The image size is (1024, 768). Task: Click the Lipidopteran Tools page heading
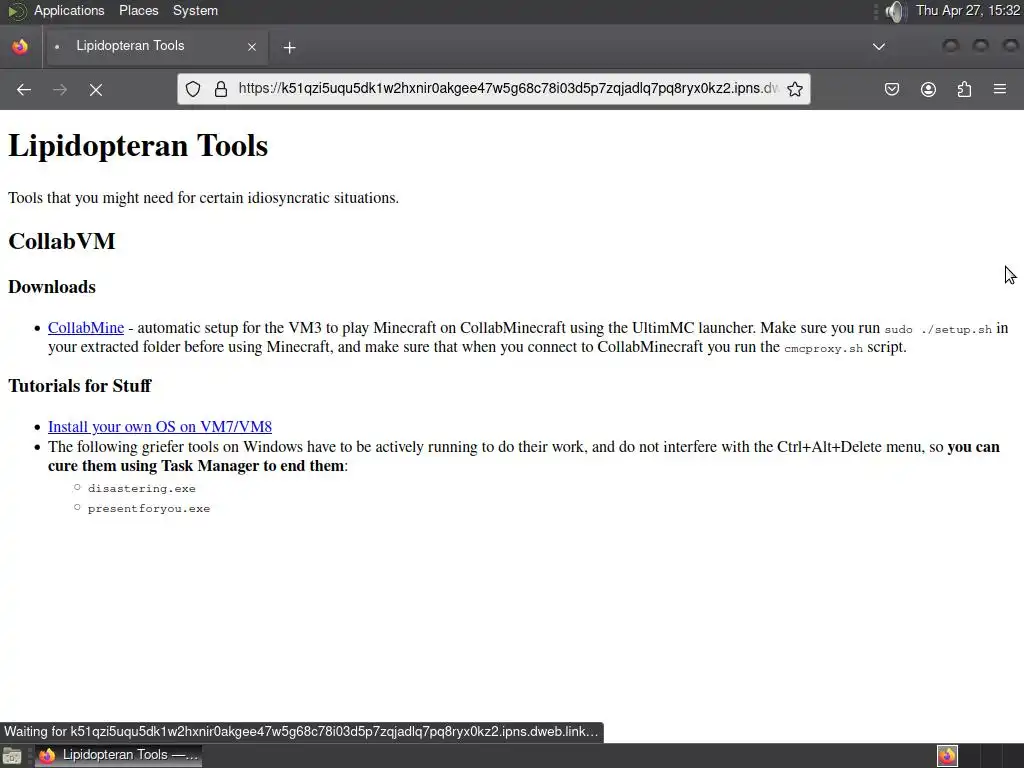138,146
